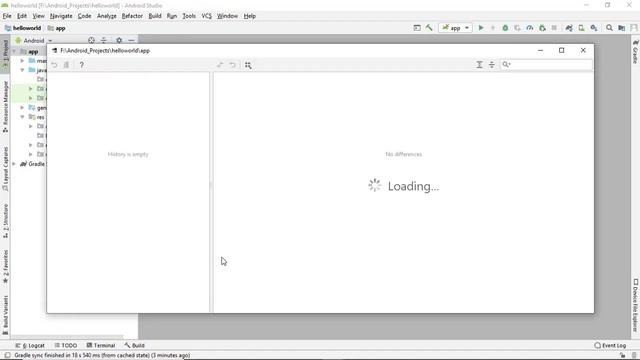Open the Device File Explorer side tab
640x360 pixels.
tap(636, 304)
